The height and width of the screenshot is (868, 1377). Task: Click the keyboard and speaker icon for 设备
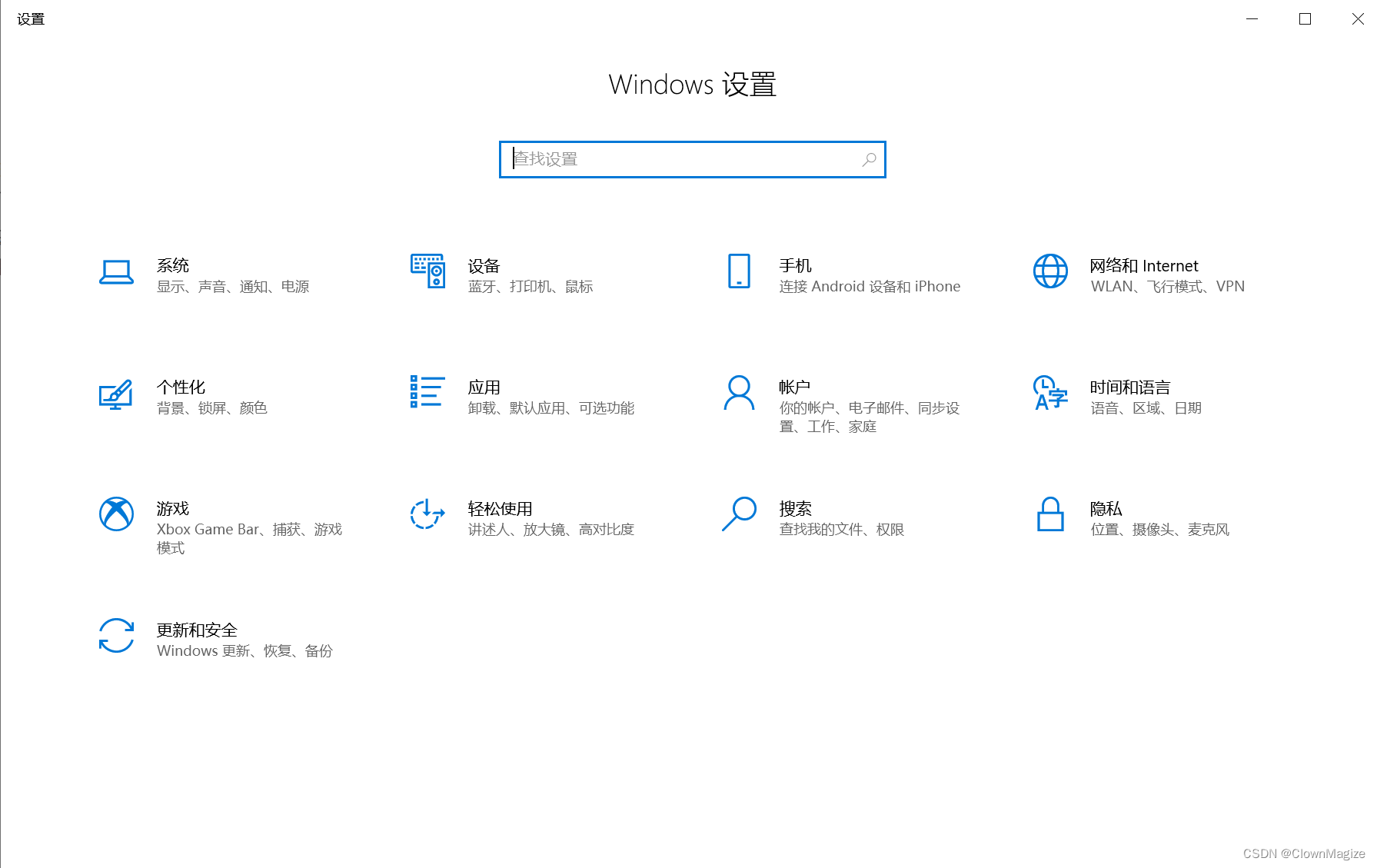[x=427, y=271]
